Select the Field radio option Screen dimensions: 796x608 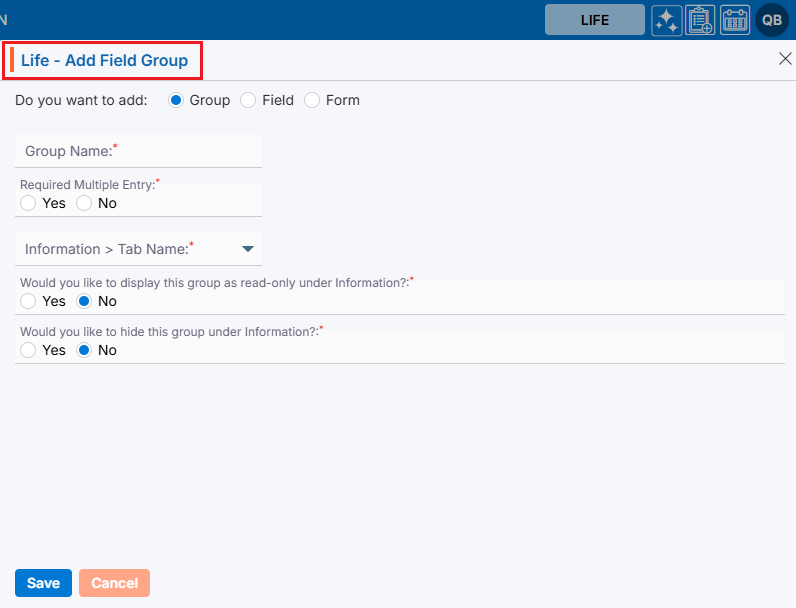[249, 100]
